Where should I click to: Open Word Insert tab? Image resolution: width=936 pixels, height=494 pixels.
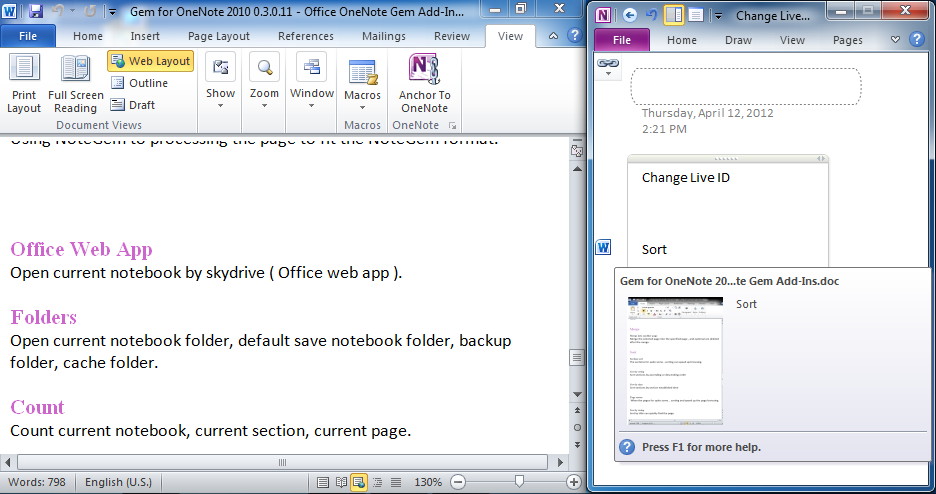(x=145, y=36)
